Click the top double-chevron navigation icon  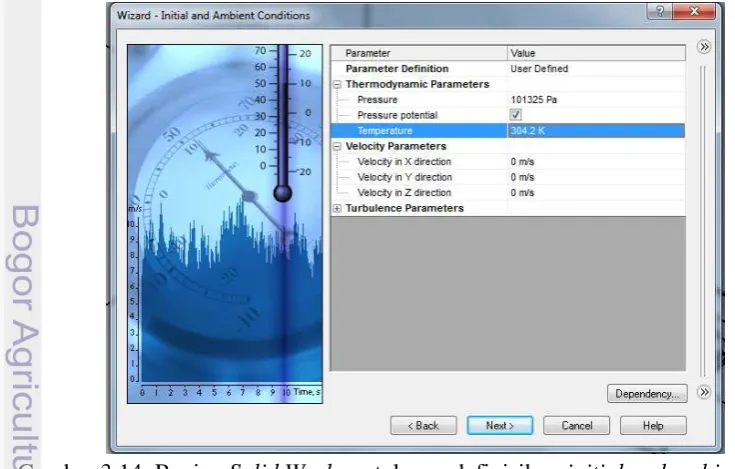[x=704, y=47]
